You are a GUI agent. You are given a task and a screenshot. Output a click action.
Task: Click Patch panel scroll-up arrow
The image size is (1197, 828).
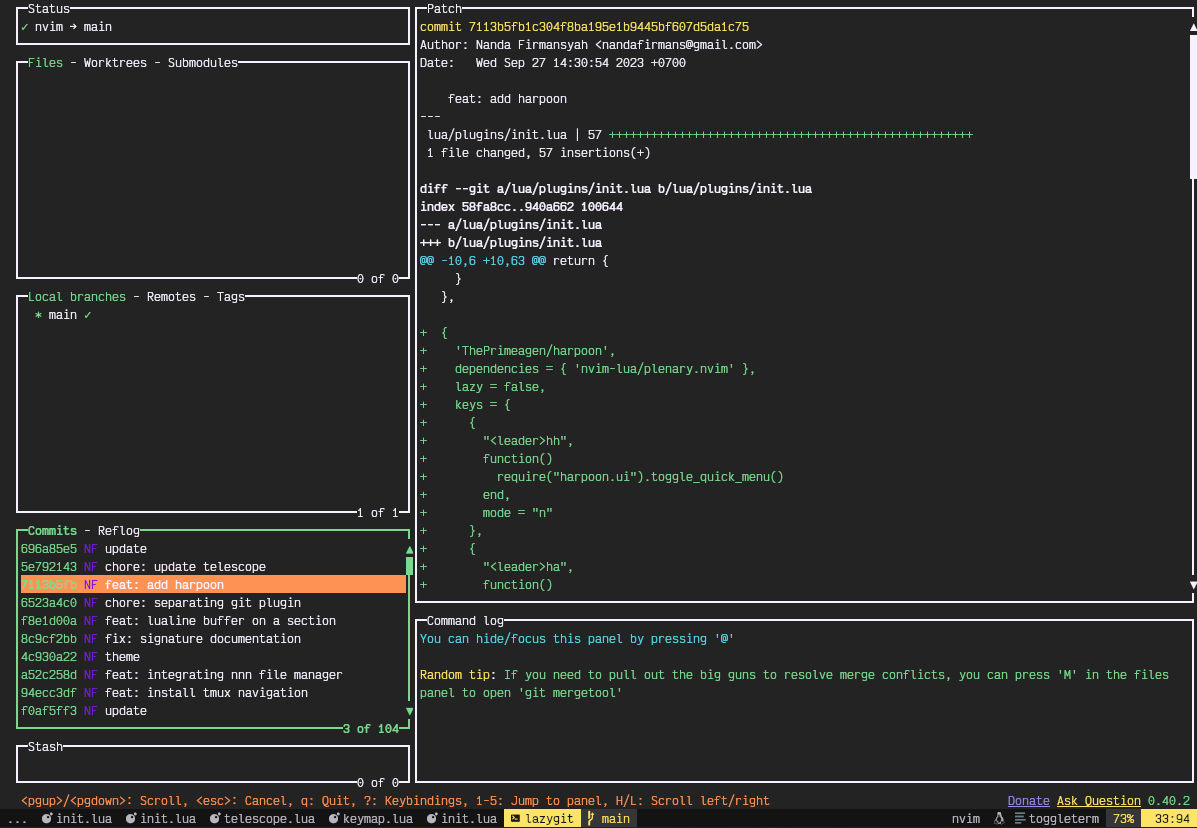tap(1193, 27)
